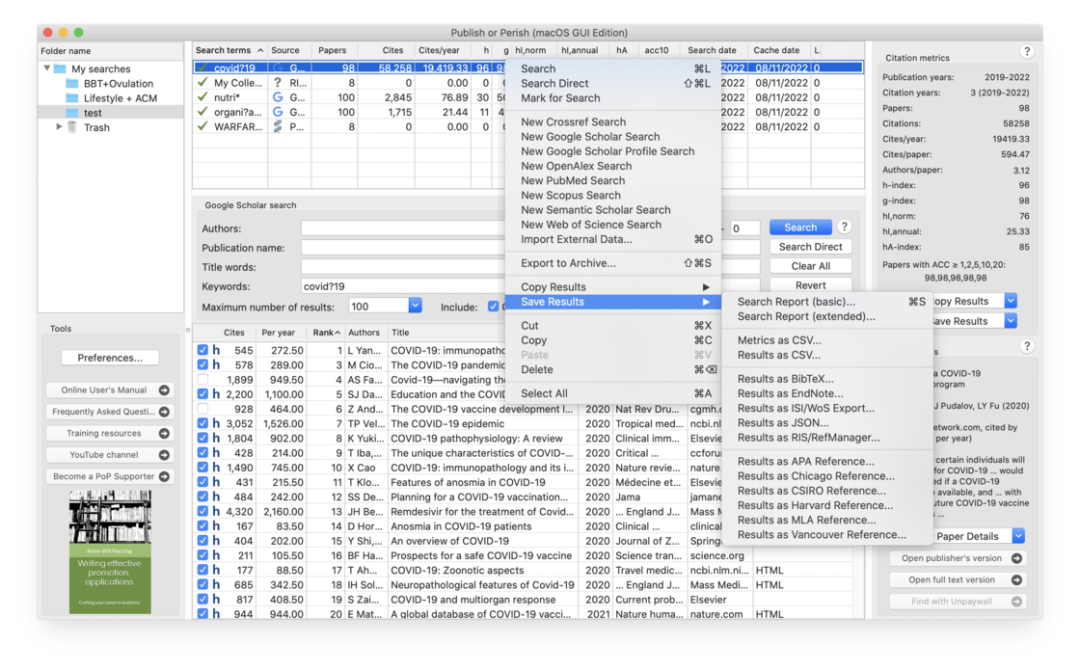The image size is (1080, 671).
Task: Expand the Trash folder disclosure triangle
Action: point(59,127)
